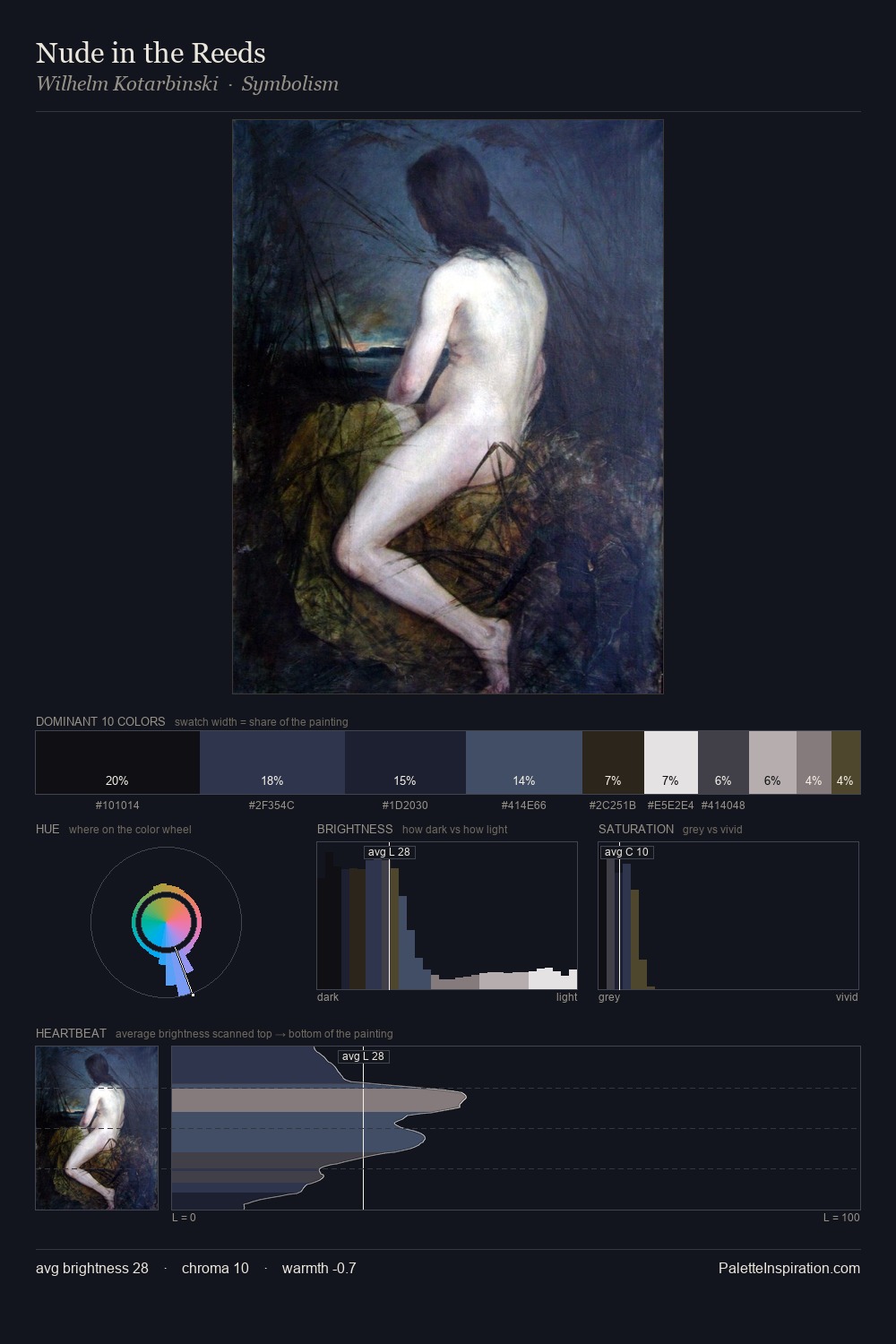Click the widest light band in heartbeat chart
This screenshot has height=1344, width=896.
click(x=318, y=1100)
